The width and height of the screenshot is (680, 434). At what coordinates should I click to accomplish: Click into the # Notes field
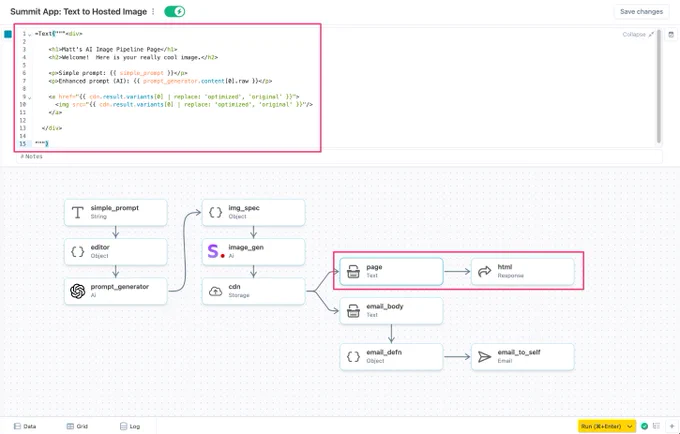(340, 157)
